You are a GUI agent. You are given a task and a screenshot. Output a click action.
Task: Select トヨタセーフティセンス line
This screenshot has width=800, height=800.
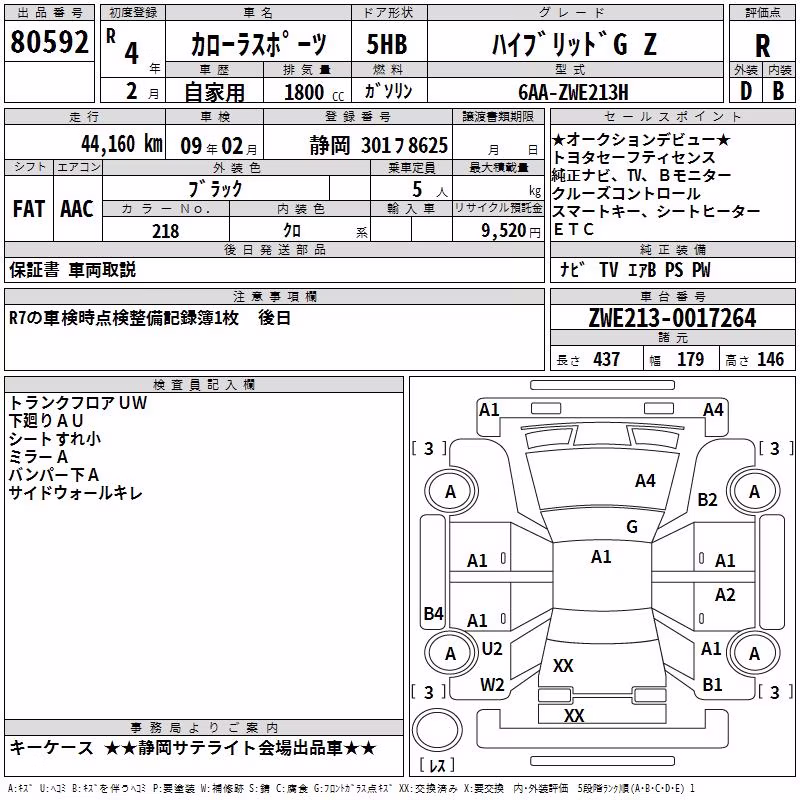click(x=634, y=157)
